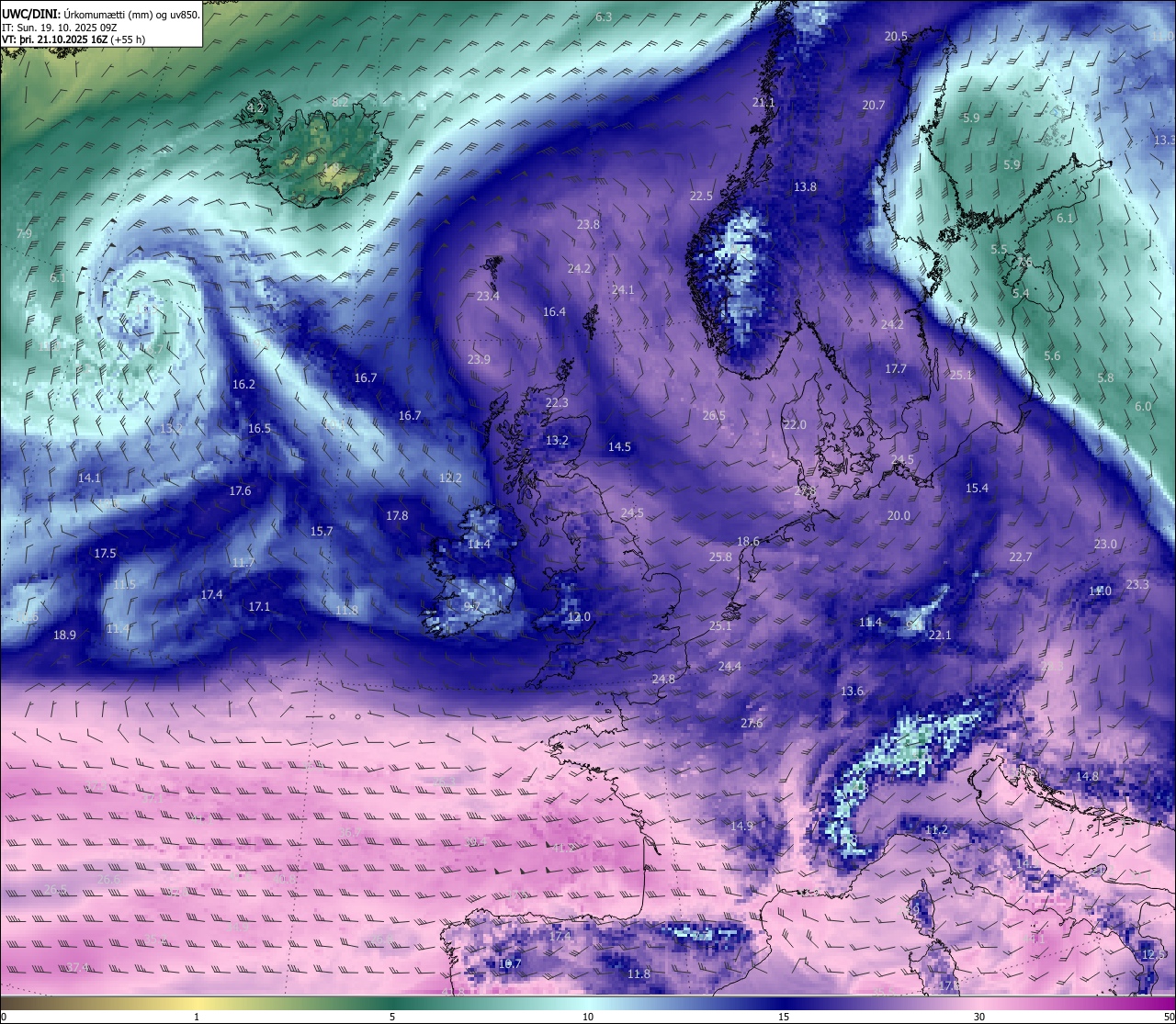Click the 5 label on the color scale

click(x=392, y=1017)
